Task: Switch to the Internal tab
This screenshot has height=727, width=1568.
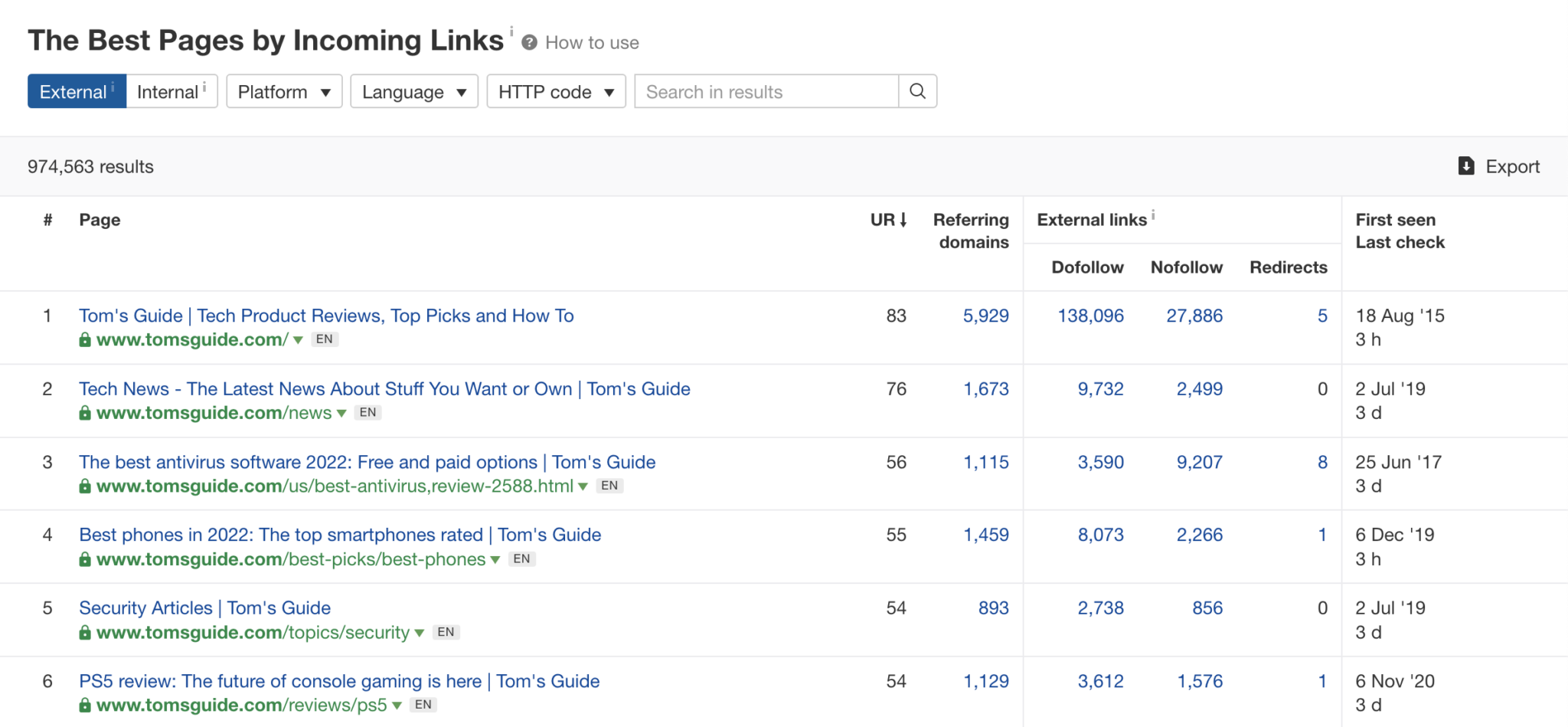Action: [x=171, y=91]
